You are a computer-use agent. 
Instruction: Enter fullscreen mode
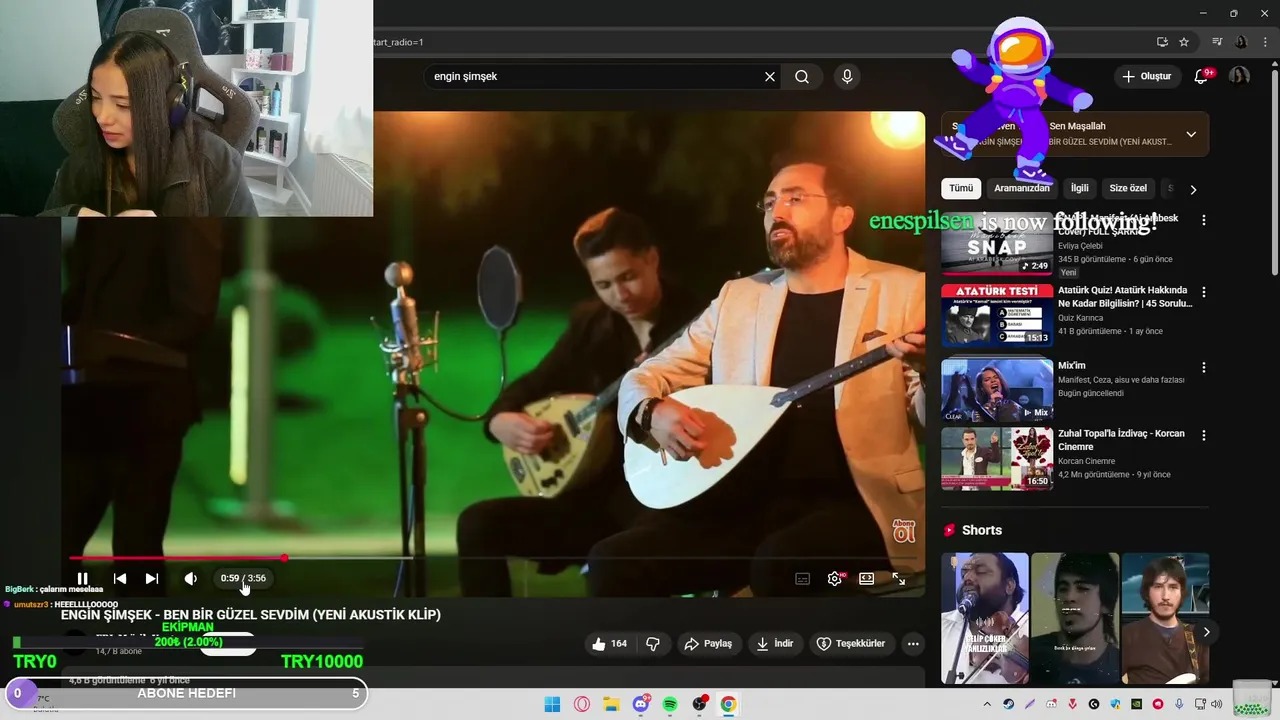click(899, 578)
